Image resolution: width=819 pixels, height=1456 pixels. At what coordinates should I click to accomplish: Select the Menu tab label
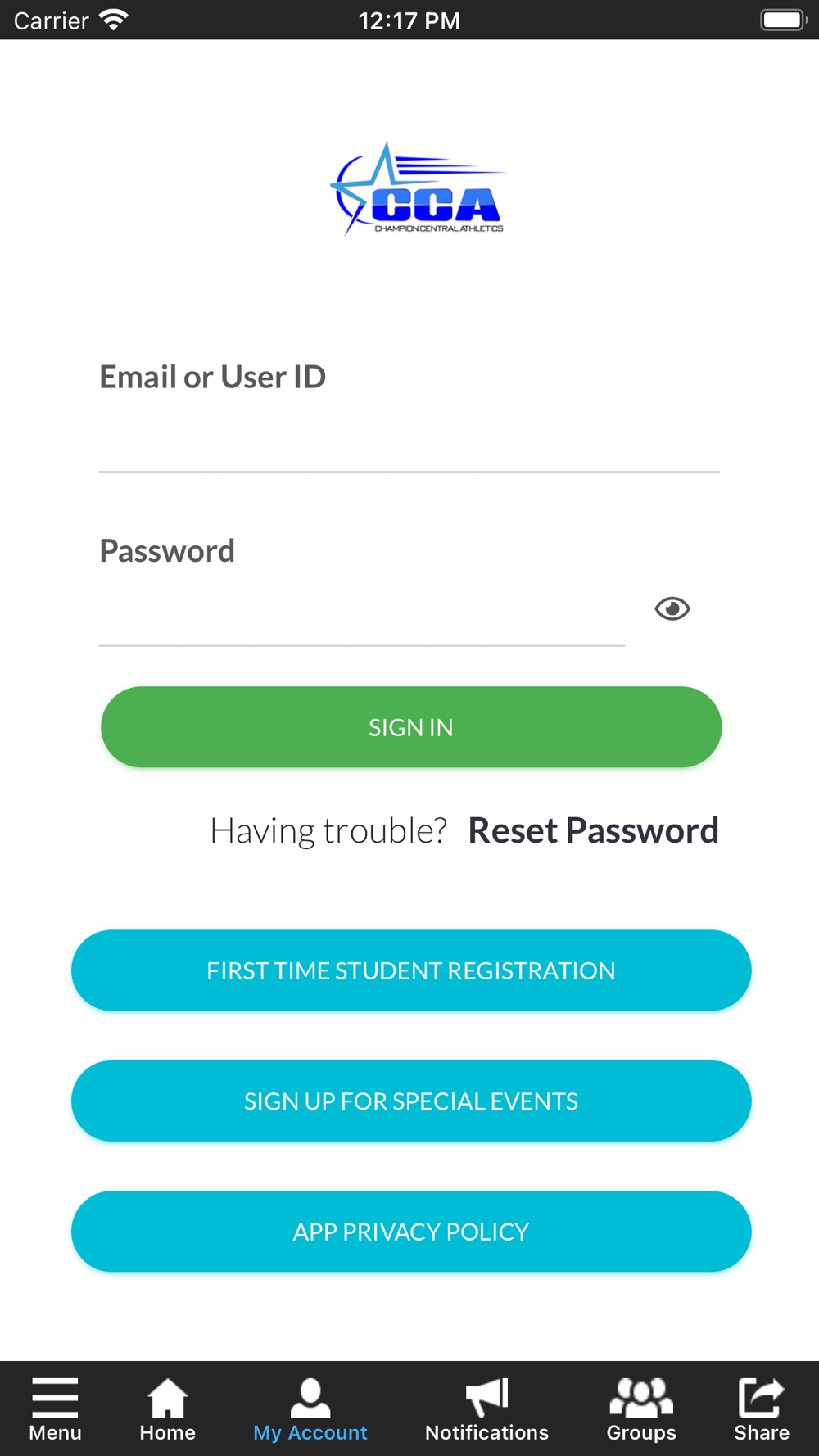55,1432
